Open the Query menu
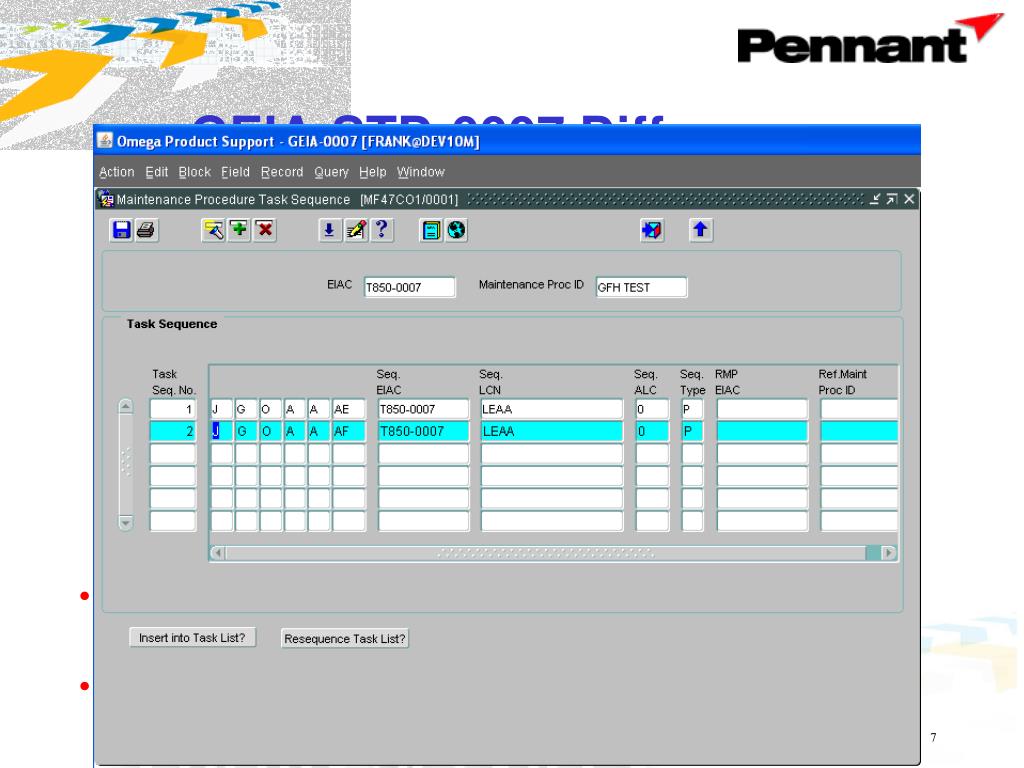Screen dimensions: 1024x768 (331, 172)
